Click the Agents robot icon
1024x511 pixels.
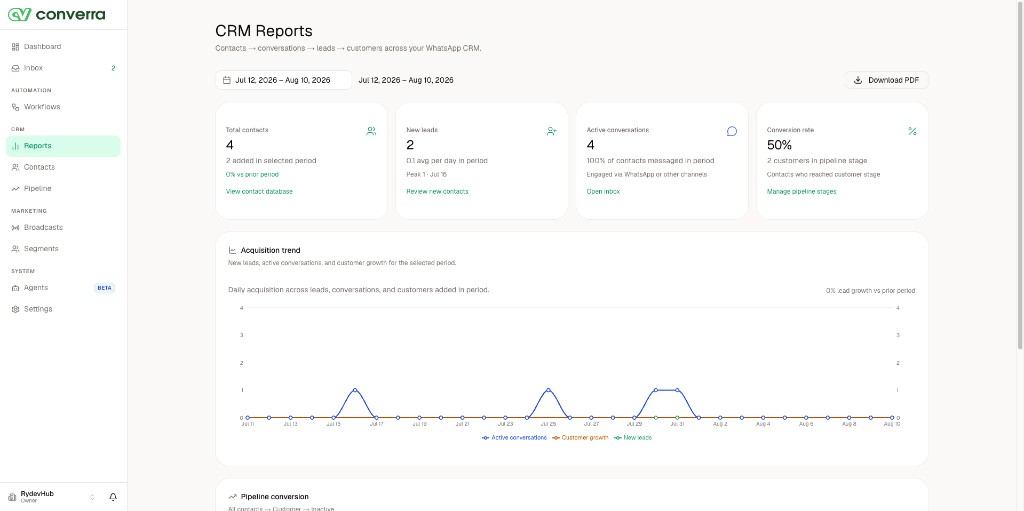click(16, 288)
